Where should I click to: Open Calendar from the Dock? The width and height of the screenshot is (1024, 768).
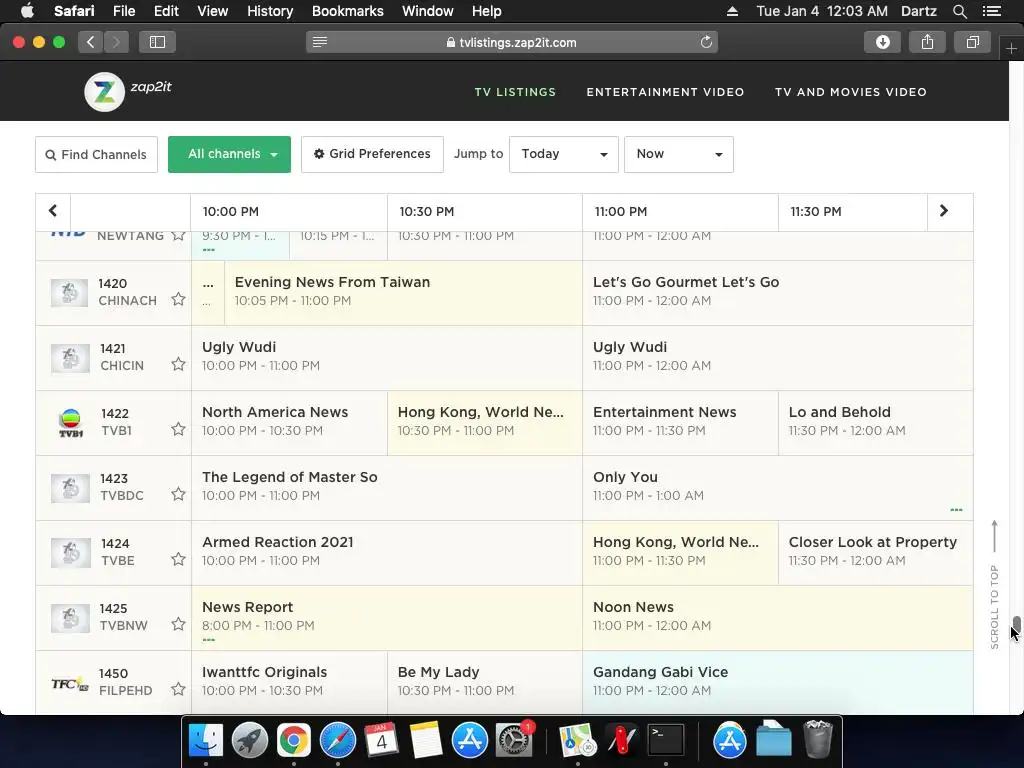381,741
